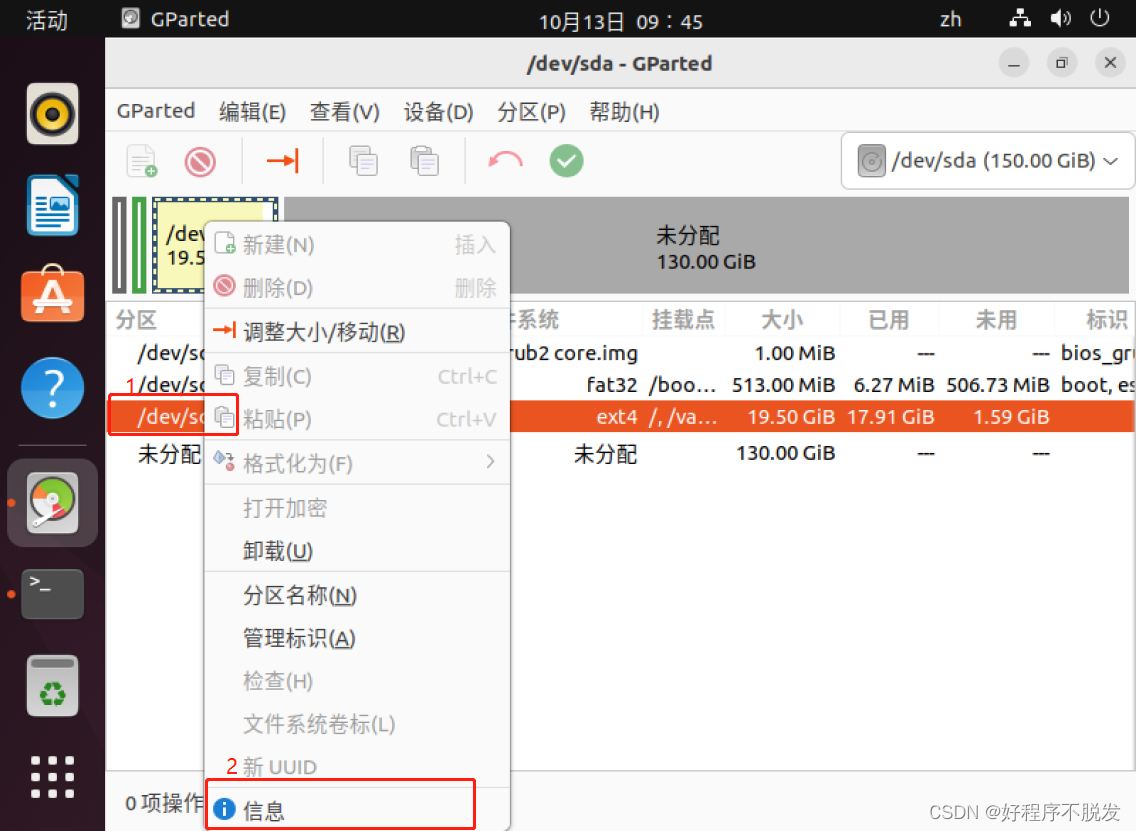Click the green apply all operations icon

[566, 160]
